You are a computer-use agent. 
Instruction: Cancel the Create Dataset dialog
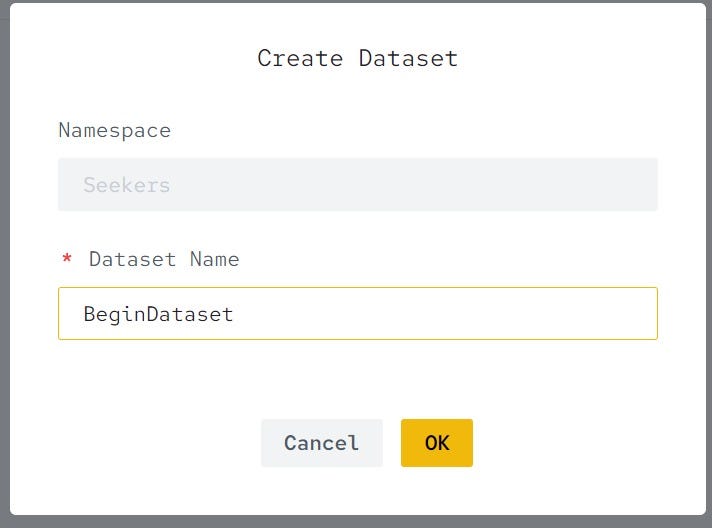tap(321, 443)
